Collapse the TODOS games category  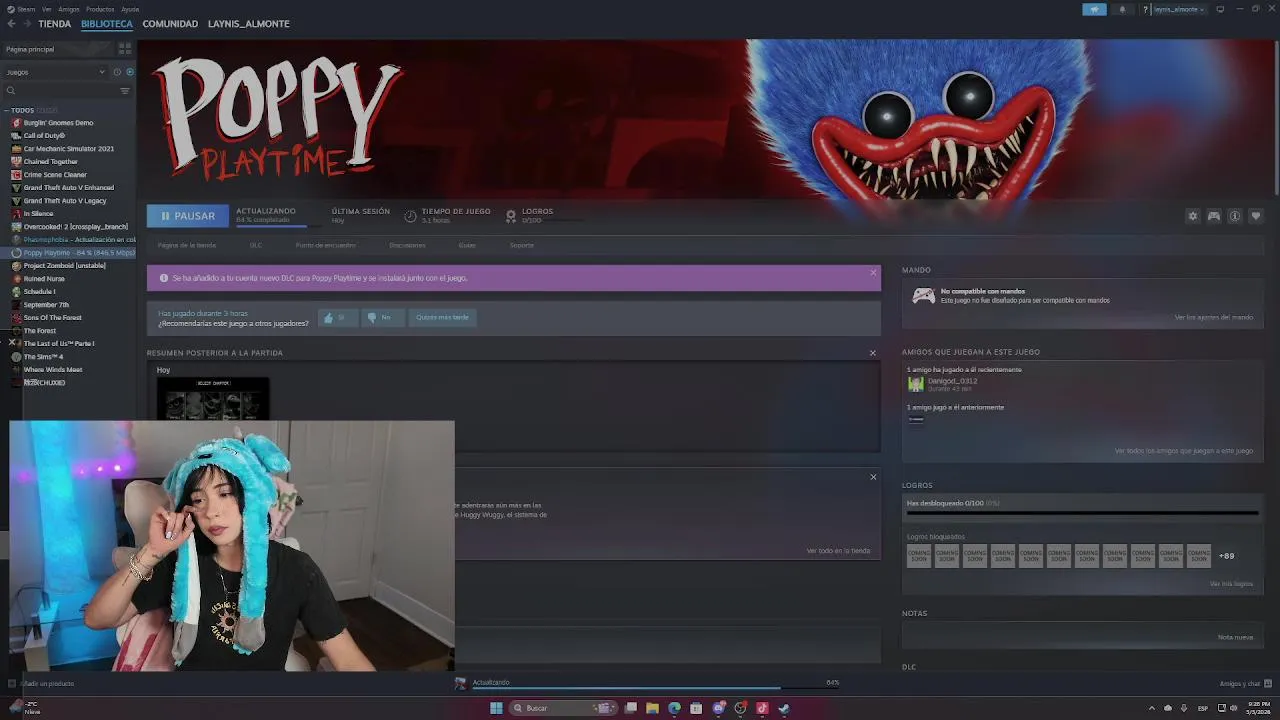pos(7,110)
